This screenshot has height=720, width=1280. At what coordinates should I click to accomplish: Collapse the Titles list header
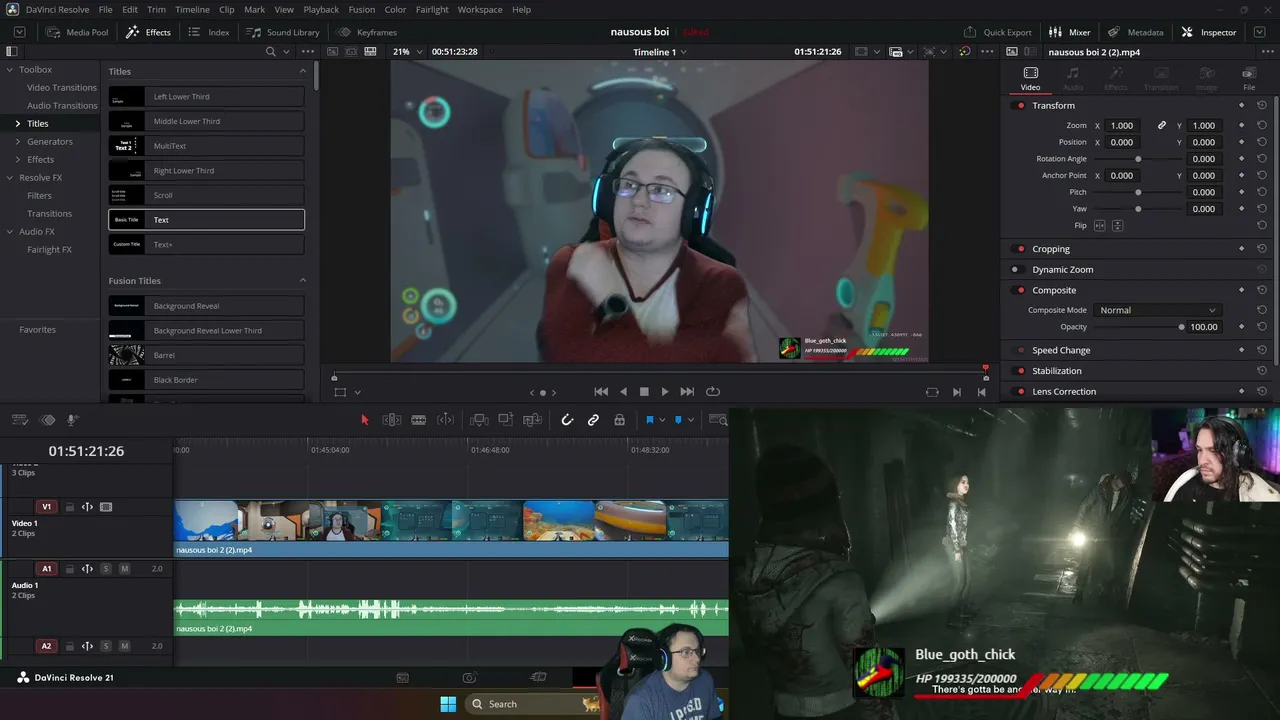tap(303, 71)
